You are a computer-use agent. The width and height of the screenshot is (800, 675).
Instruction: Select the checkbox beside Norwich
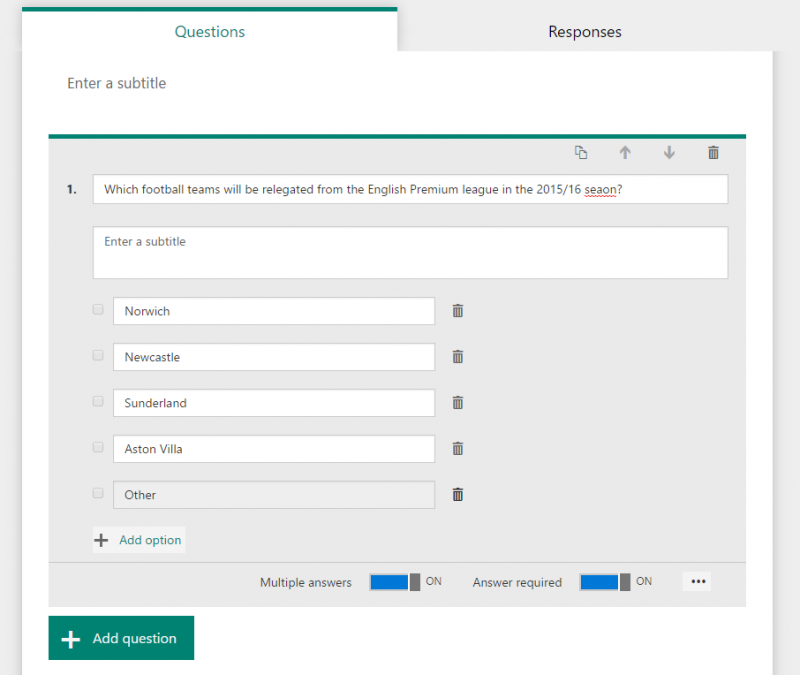tap(98, 309)
